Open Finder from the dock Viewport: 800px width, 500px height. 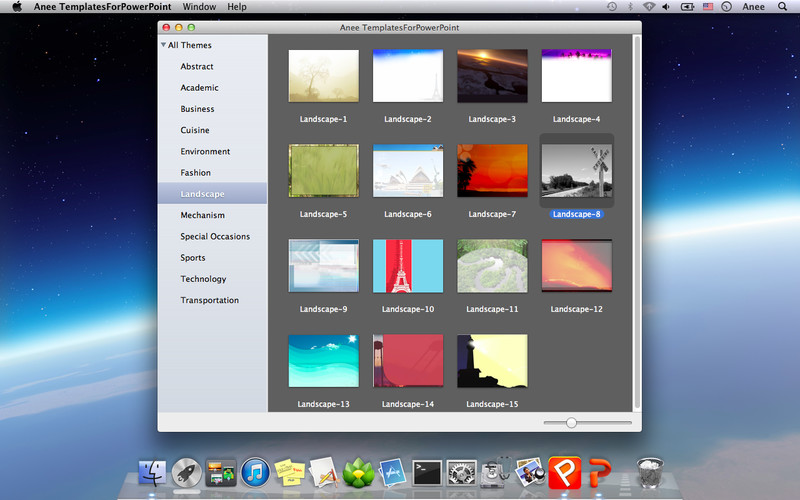[x=152, y=473]
